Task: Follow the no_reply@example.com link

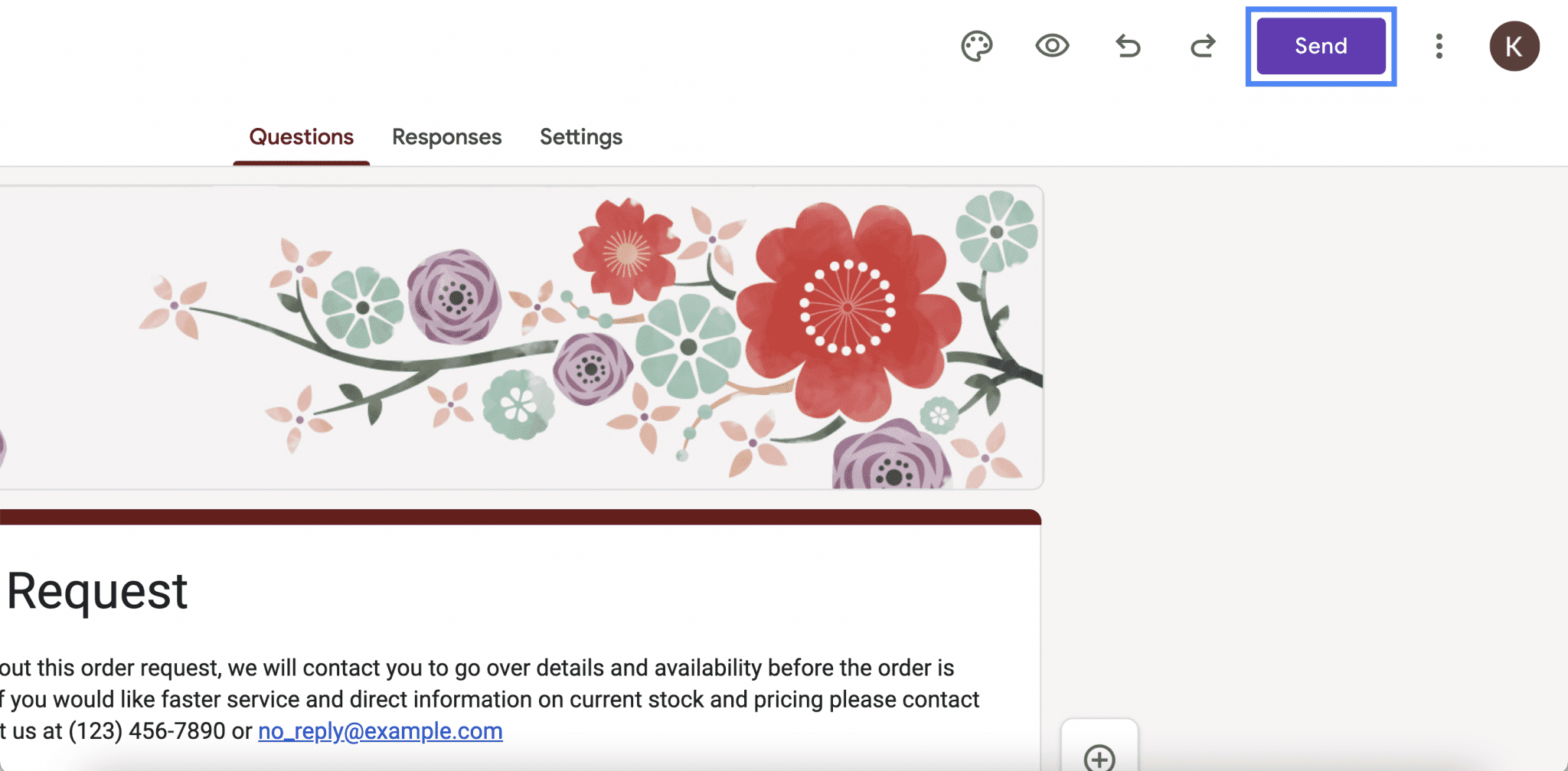Action: coord(381,731)
